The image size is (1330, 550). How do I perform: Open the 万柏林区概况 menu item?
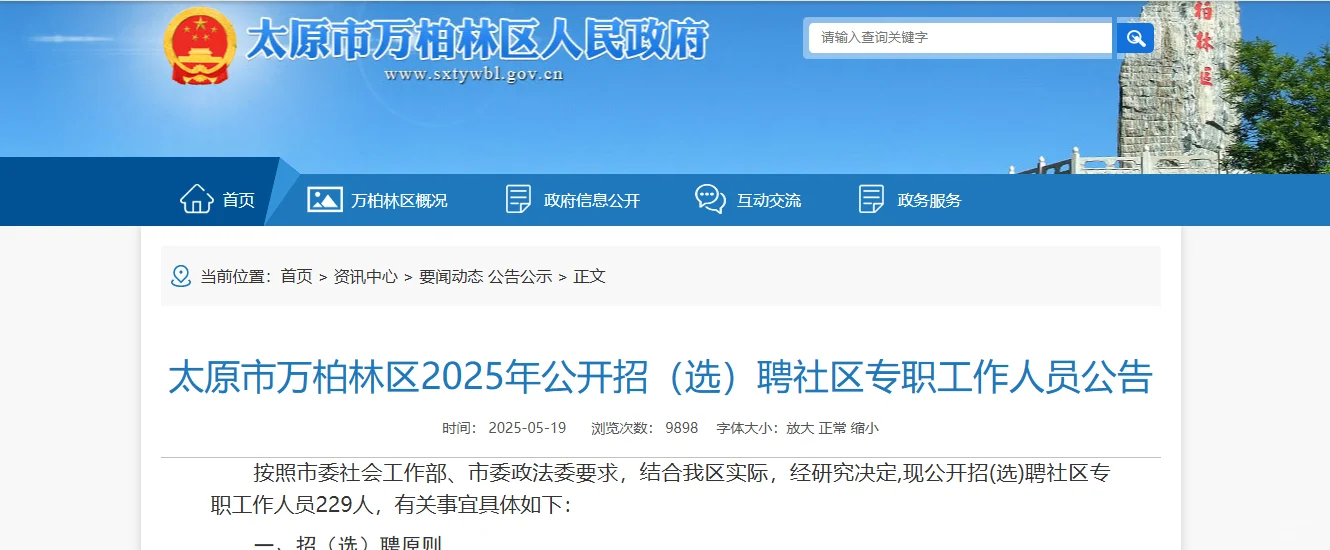pos(399,200)
